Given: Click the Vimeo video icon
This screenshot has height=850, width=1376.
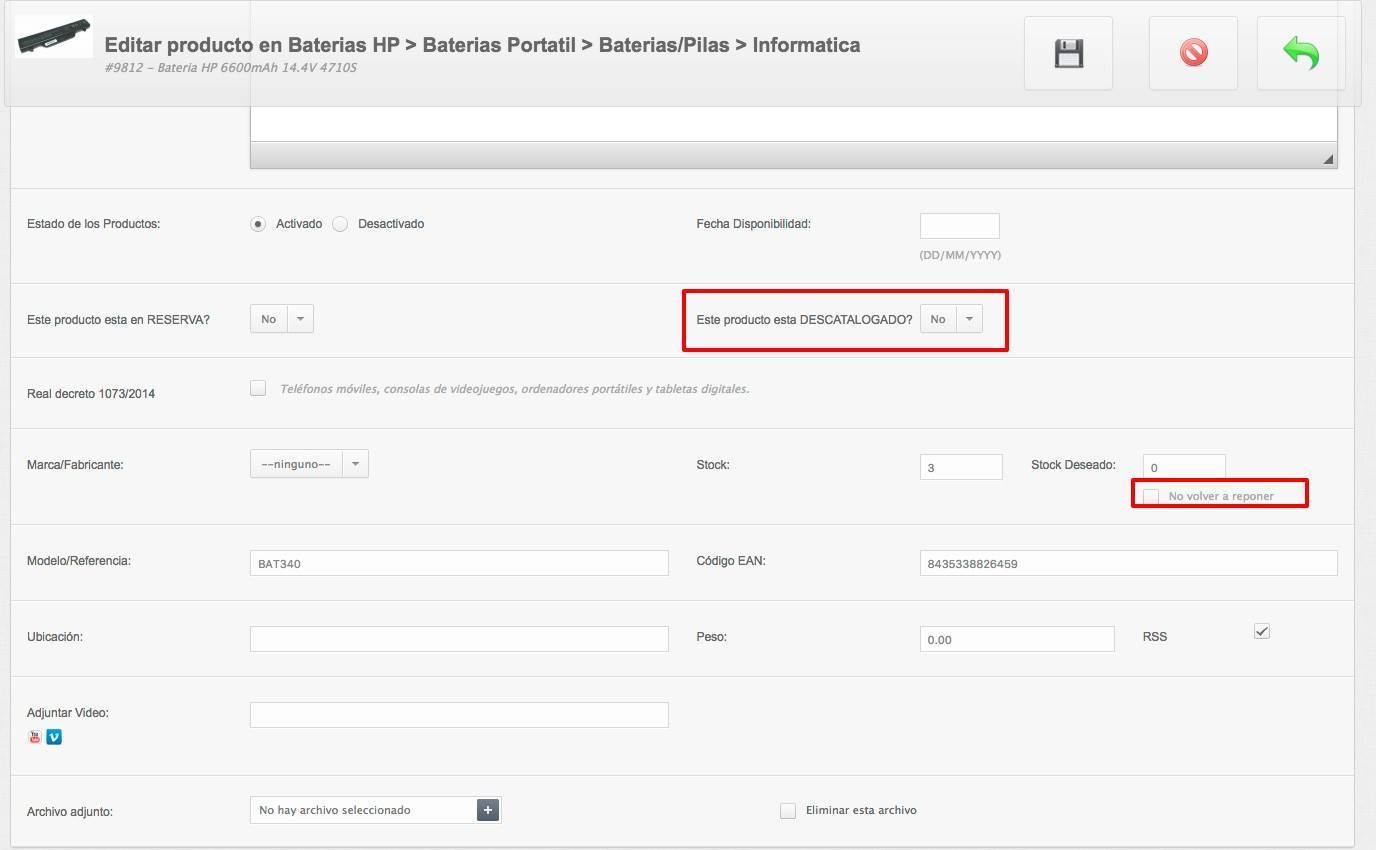Looking at the screenshot, I should coord(54,737).
